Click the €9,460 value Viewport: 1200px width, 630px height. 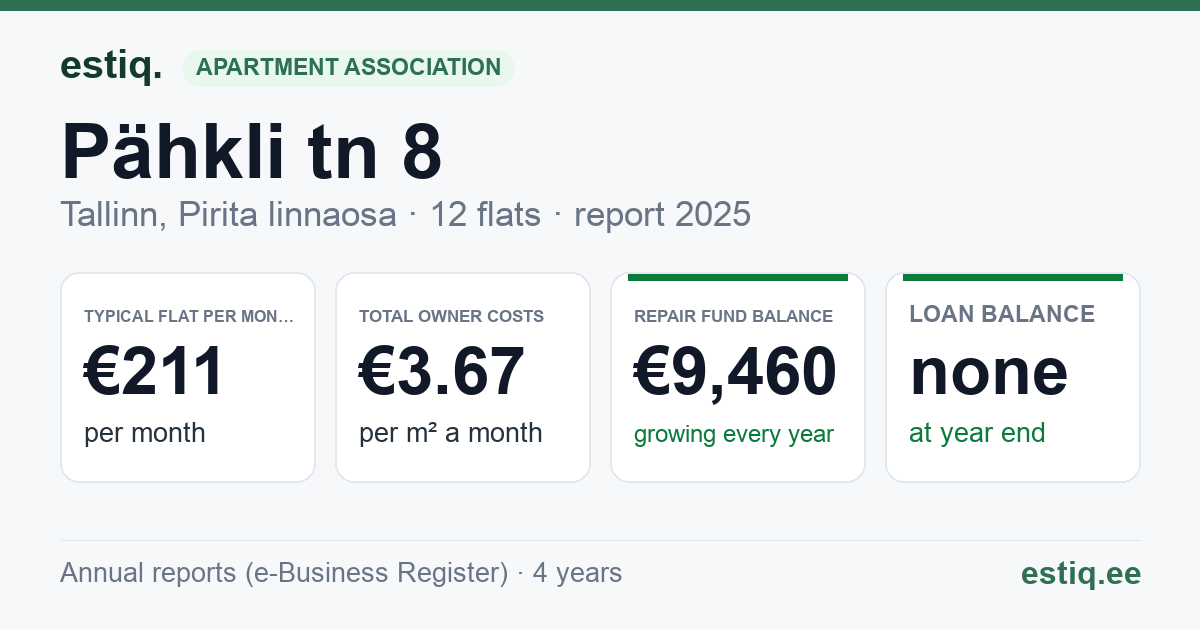tap(735, 371)
